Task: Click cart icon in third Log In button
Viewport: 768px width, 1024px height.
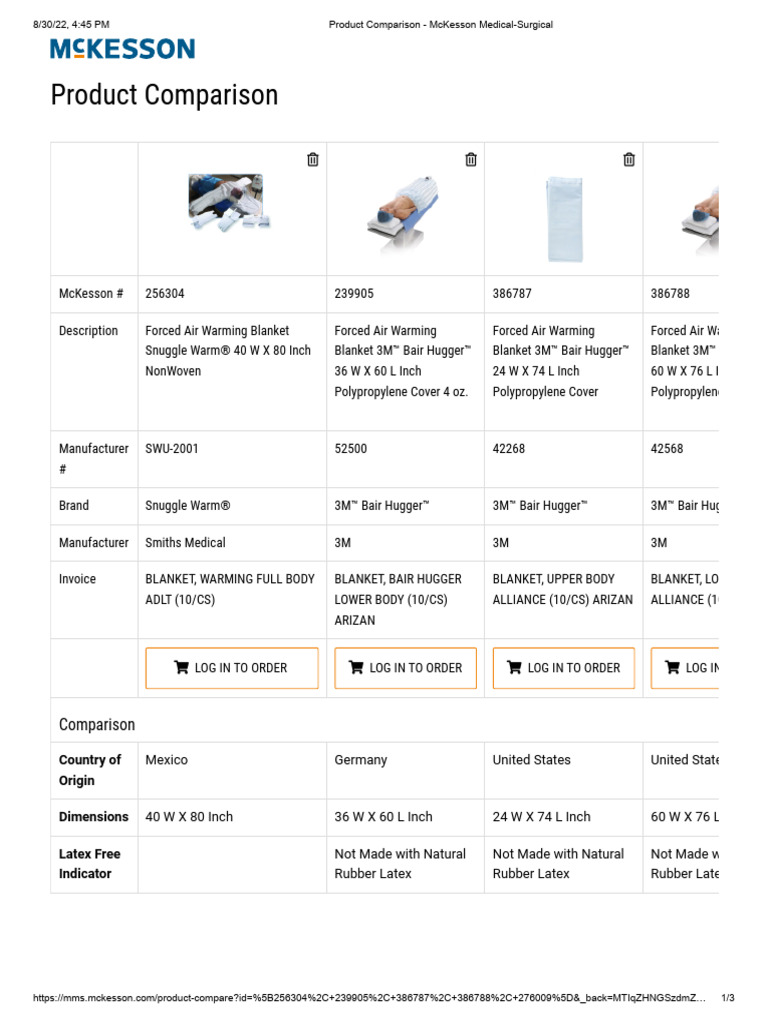Action: (514, 667)
